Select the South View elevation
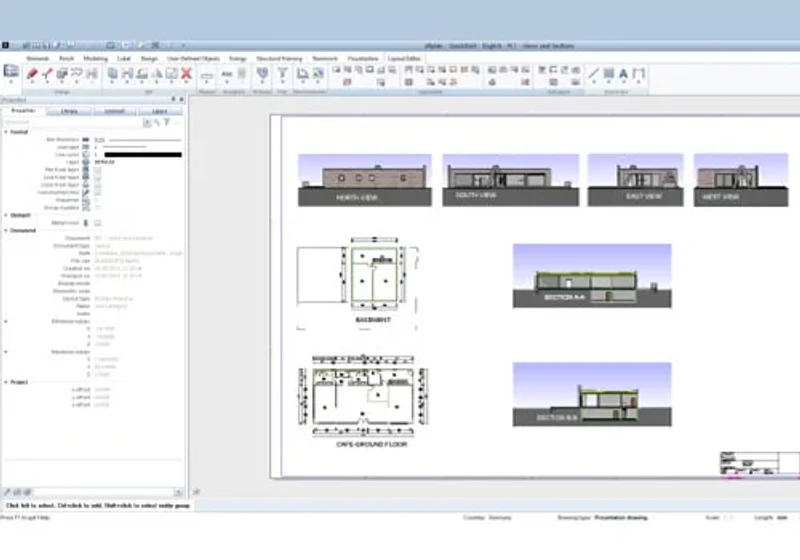Screen dimensions: 800x560 coord(511,180)
